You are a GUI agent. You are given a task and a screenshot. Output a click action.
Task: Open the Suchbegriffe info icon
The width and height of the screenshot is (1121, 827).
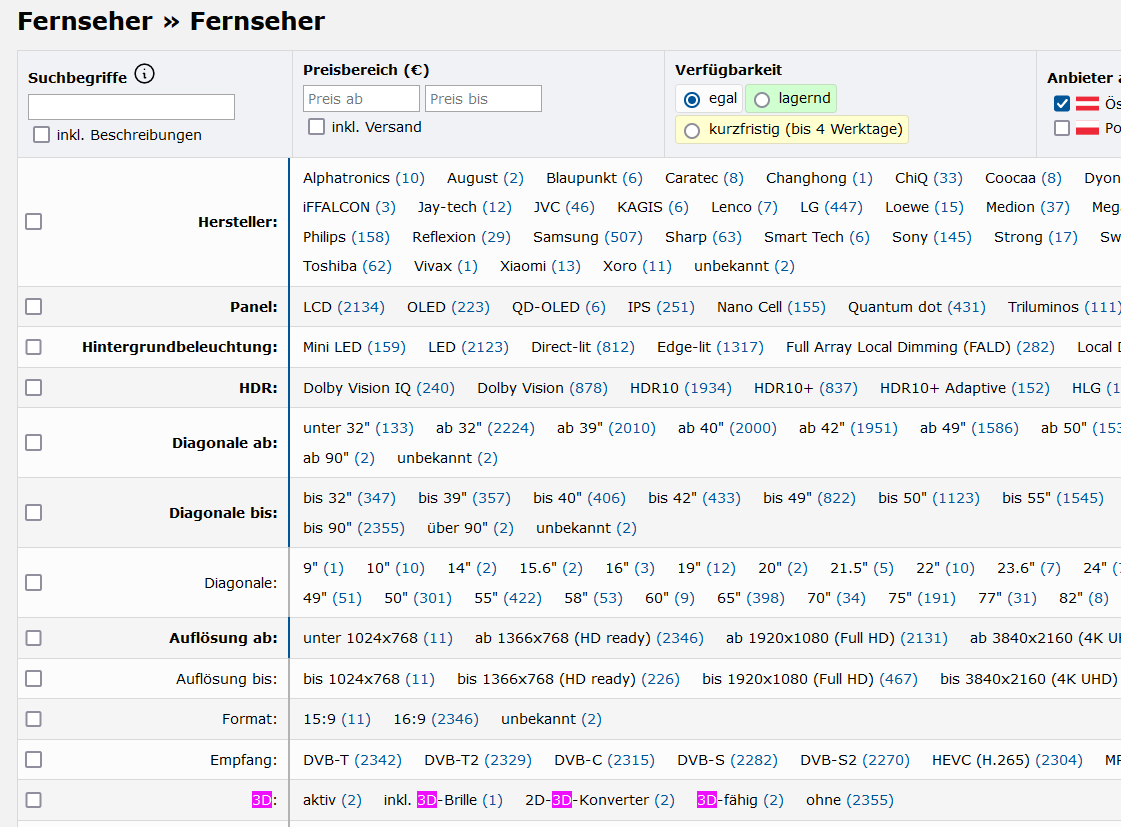[144, 74]
